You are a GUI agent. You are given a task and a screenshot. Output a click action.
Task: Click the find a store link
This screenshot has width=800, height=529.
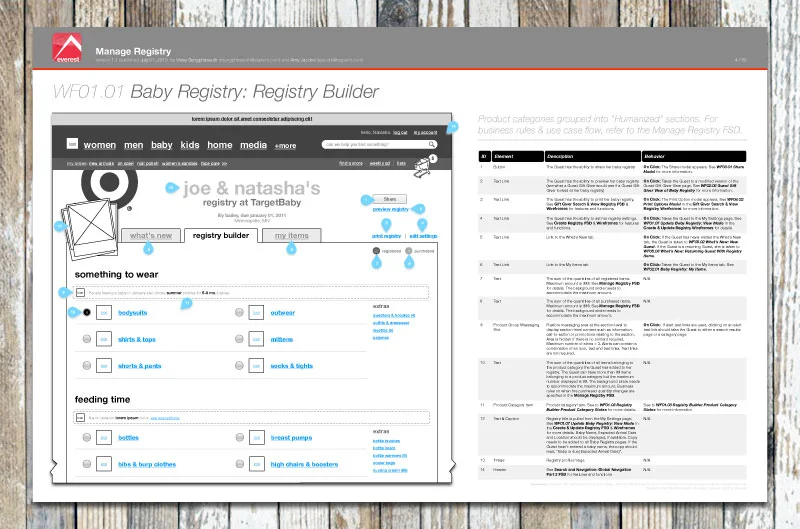click(x=351, y=163)
